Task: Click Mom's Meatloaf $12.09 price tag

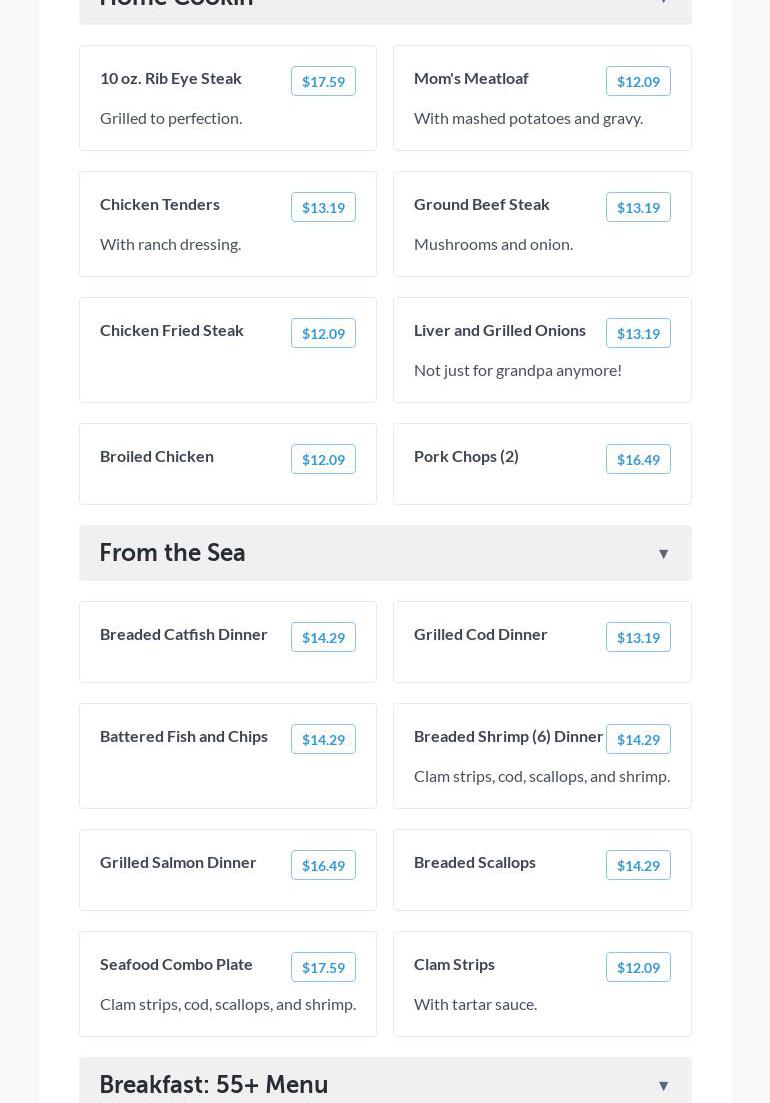Action: (x=638, y=82)
